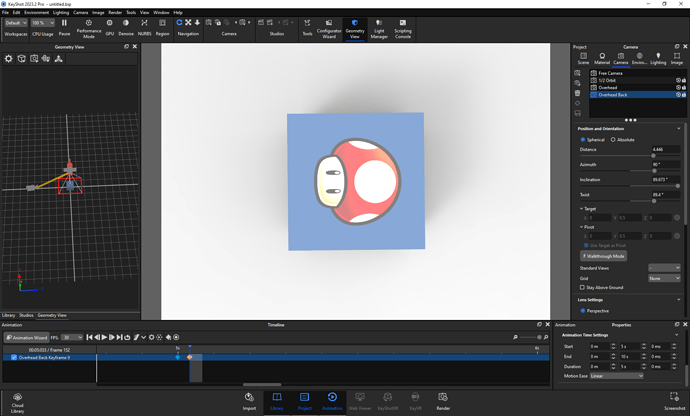The height and width of the screenshot is (416, 690).
Task: Toggle the Geometry View window
Action: [355, 28]
